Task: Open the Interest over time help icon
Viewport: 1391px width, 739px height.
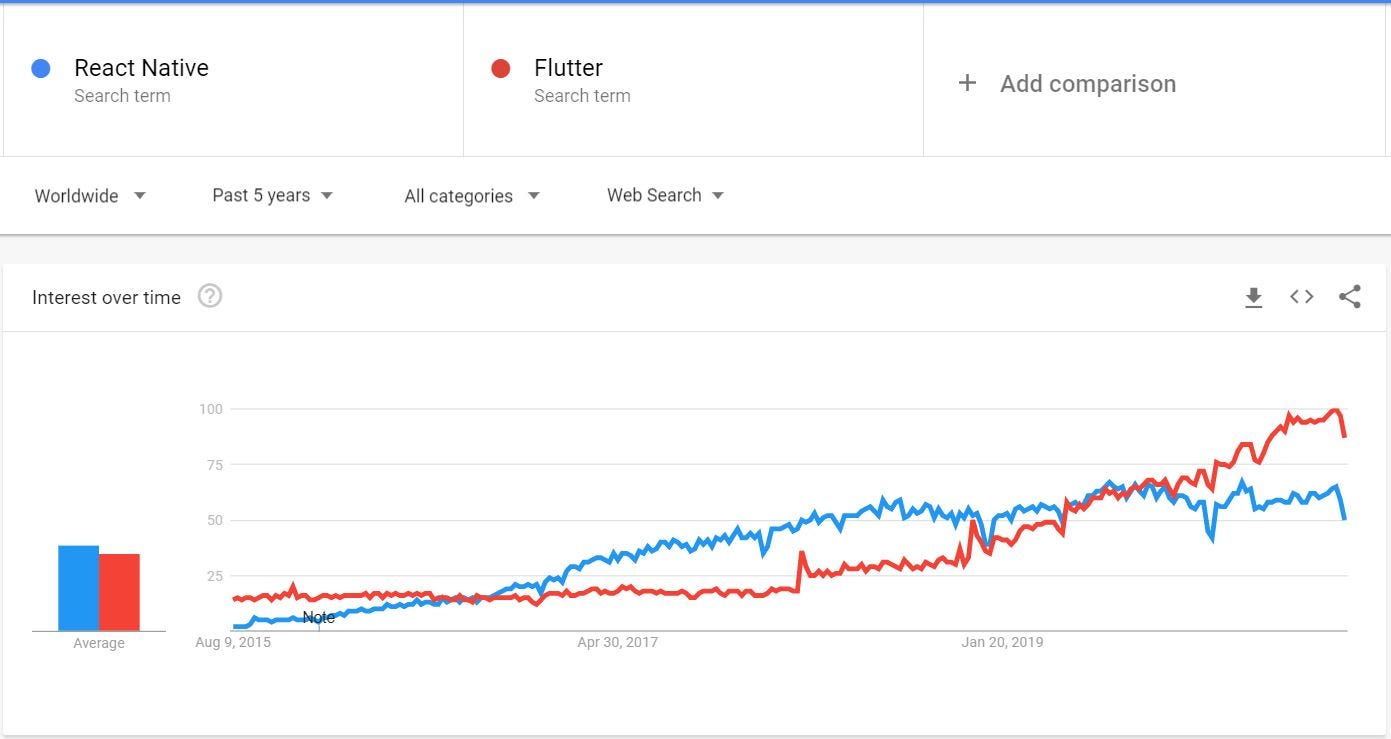Action: pos(209,296)
